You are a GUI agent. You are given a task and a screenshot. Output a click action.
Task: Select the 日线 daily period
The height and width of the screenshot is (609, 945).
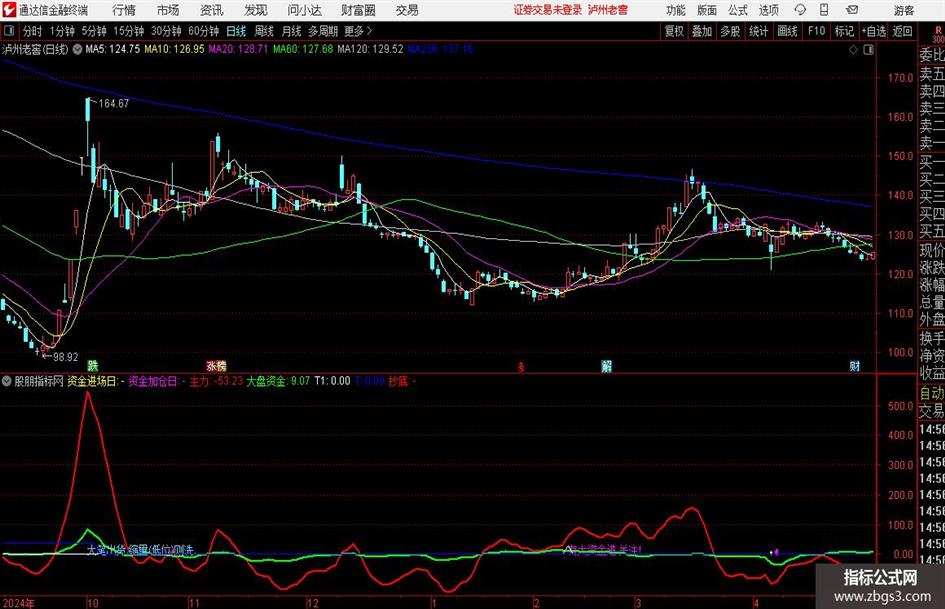coord(236,31)
